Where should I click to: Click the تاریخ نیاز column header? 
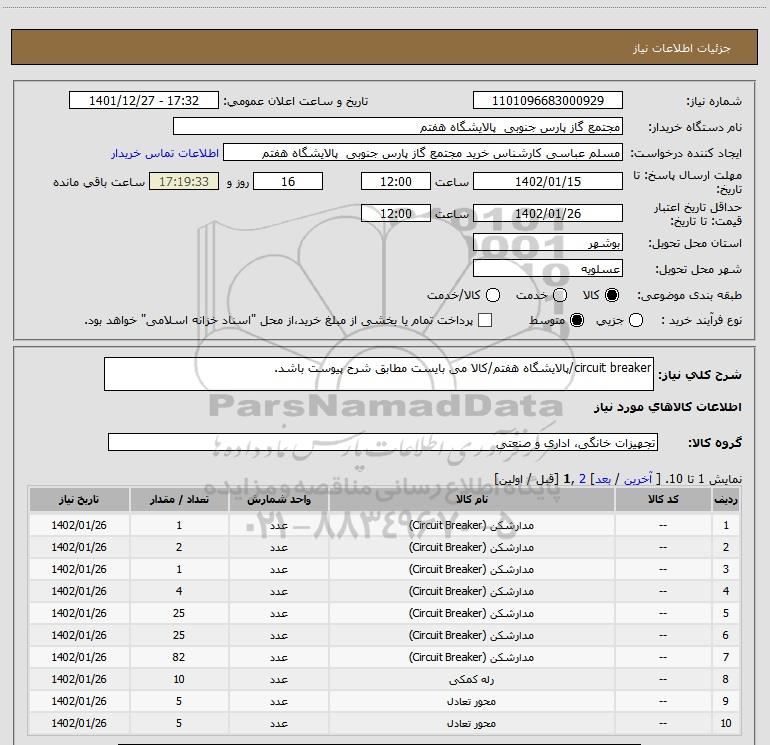point(79,499)
